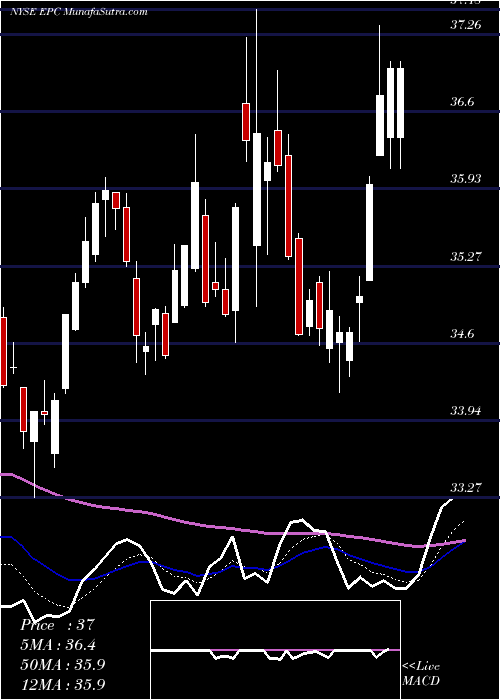Screen dimensions: 500x700
Task: Click the 33.27 price axis label
Action: (x=466, y=487)
